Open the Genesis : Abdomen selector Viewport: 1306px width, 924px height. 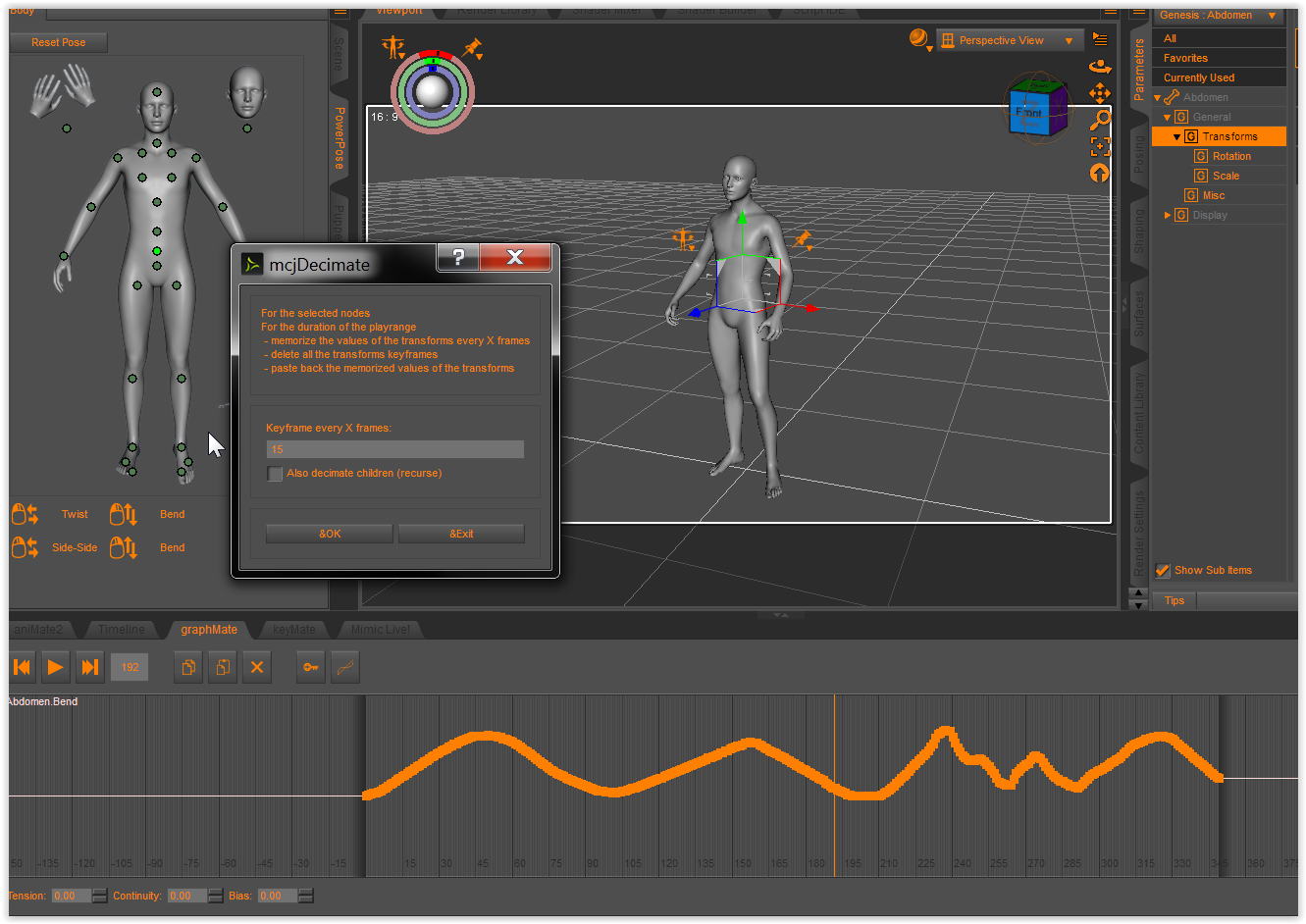coord(1219,16)
